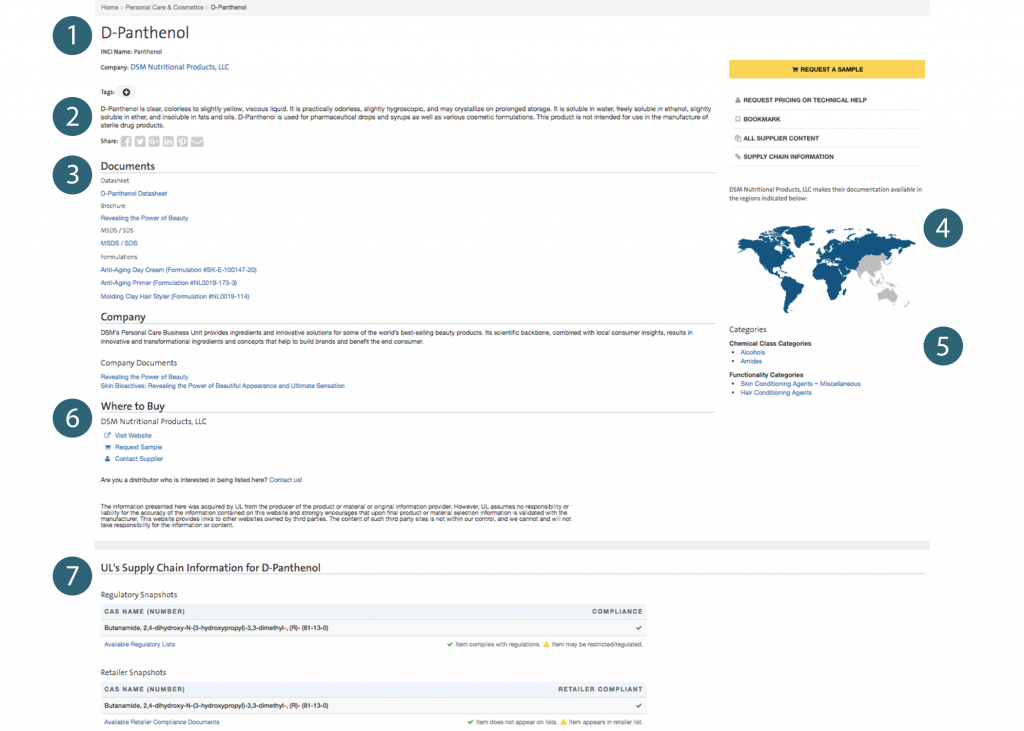Click the Visit Website link
This screenshot has height=731, width=1024.
tap(133, 436)
